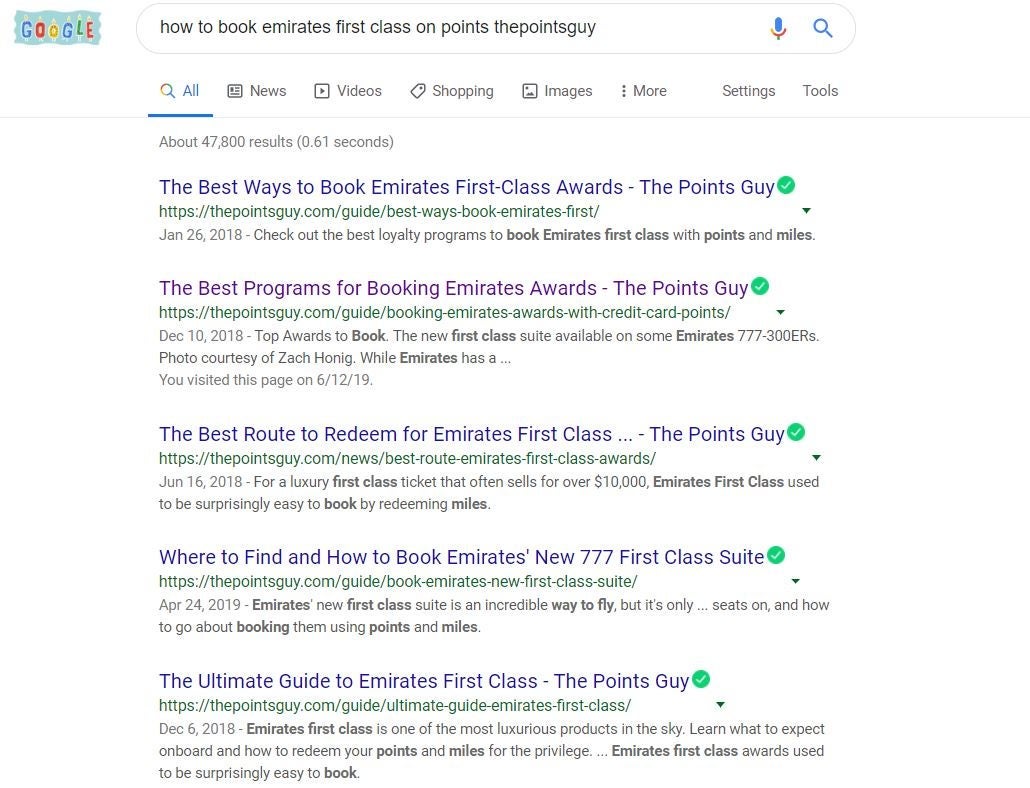Activate voice search microphone icon

click(x=778, y=28)
